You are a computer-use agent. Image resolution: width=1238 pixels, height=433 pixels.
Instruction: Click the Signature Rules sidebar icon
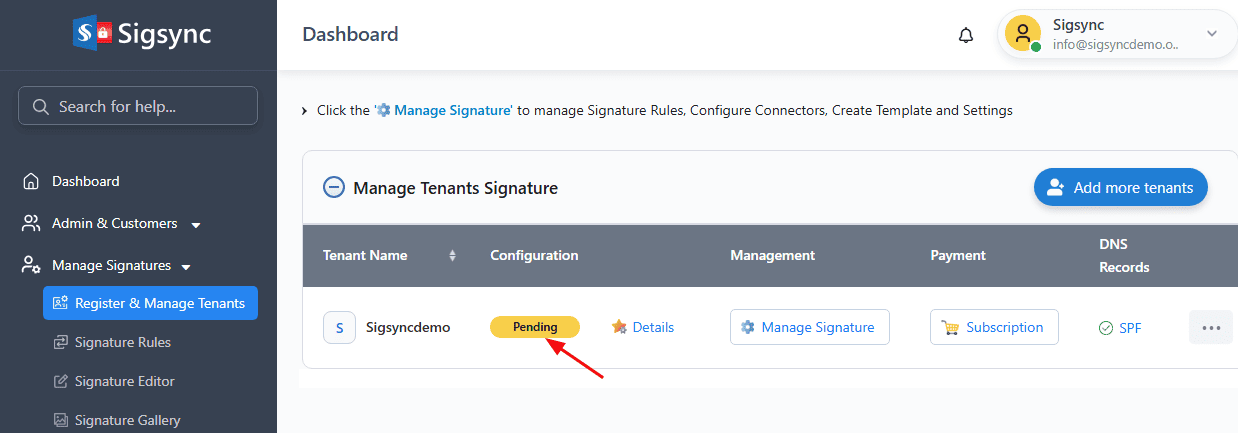tap(61, 342)
